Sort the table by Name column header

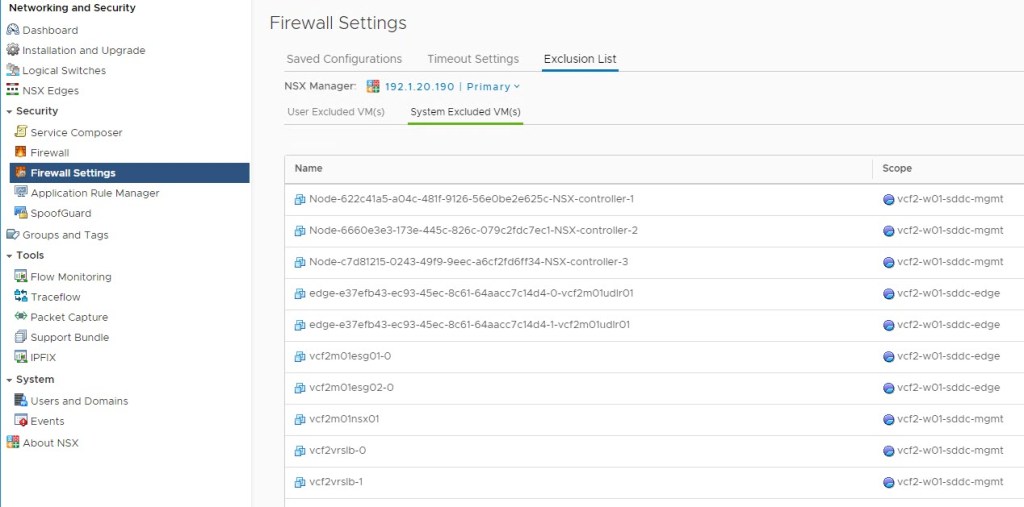pos(309,168)
